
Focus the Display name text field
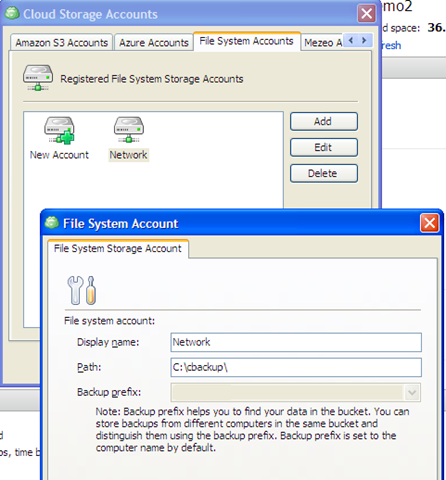coord(296,342)
